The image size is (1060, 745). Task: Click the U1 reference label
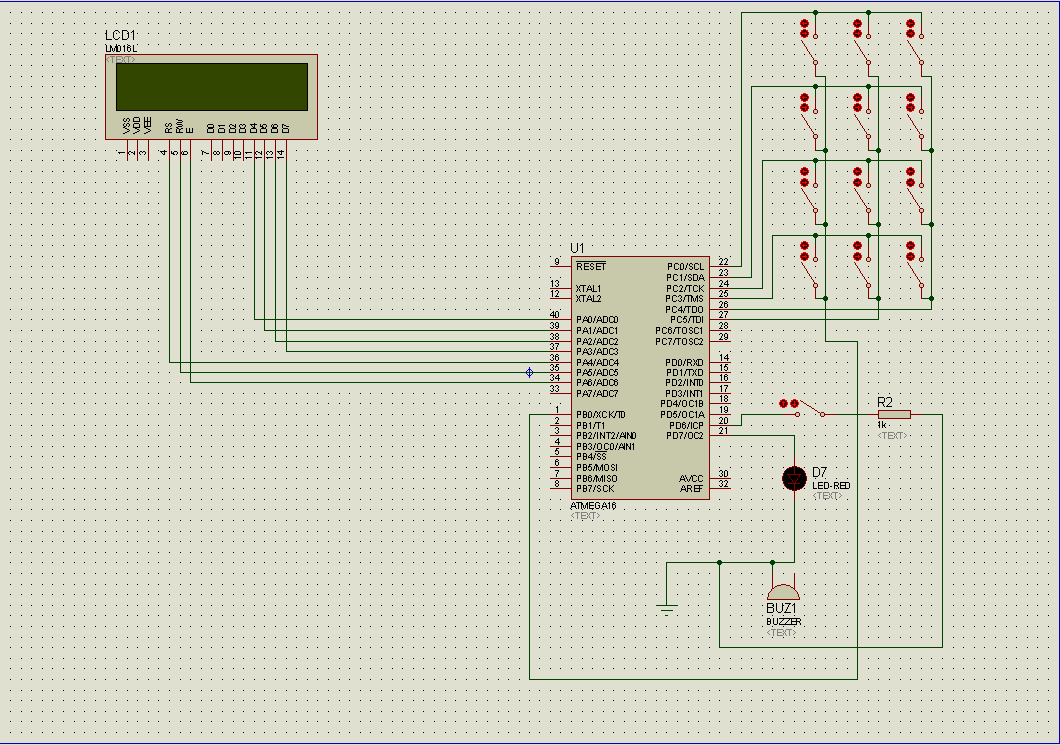[577, 248]
